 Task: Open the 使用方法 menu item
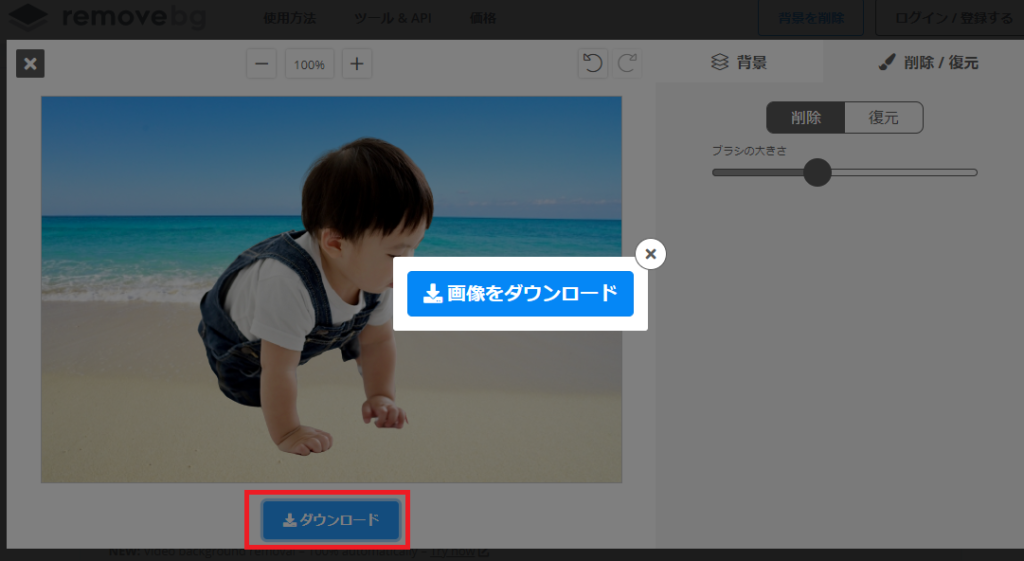click(289, 18)
